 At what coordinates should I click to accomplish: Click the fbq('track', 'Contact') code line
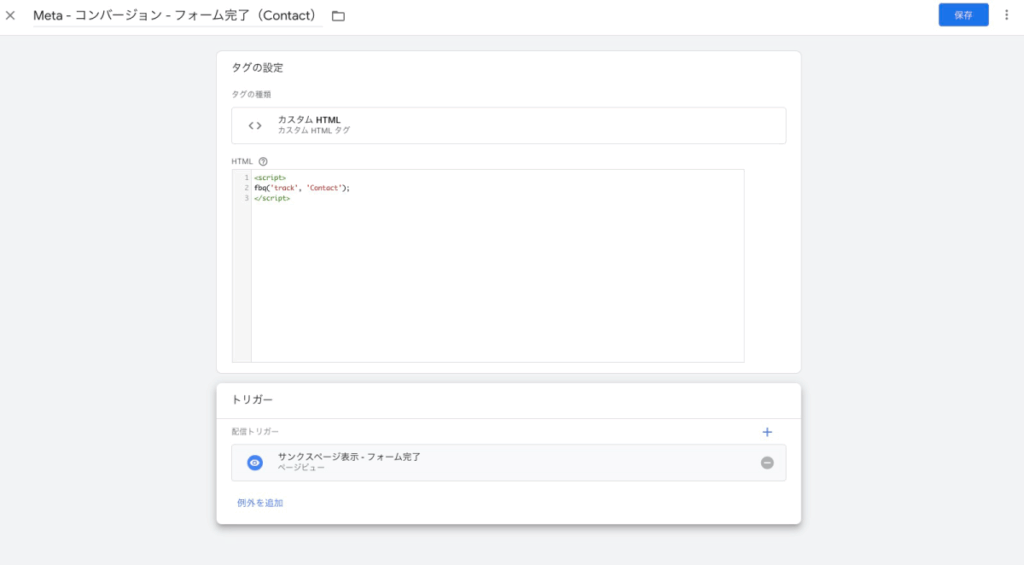tap(302, 188)
